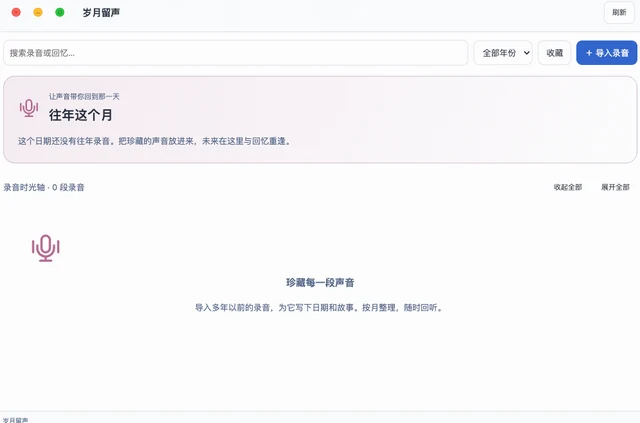Click the 导入录音 import button
This screenshot has height=423, width=640.
click(x=607, y=53)
